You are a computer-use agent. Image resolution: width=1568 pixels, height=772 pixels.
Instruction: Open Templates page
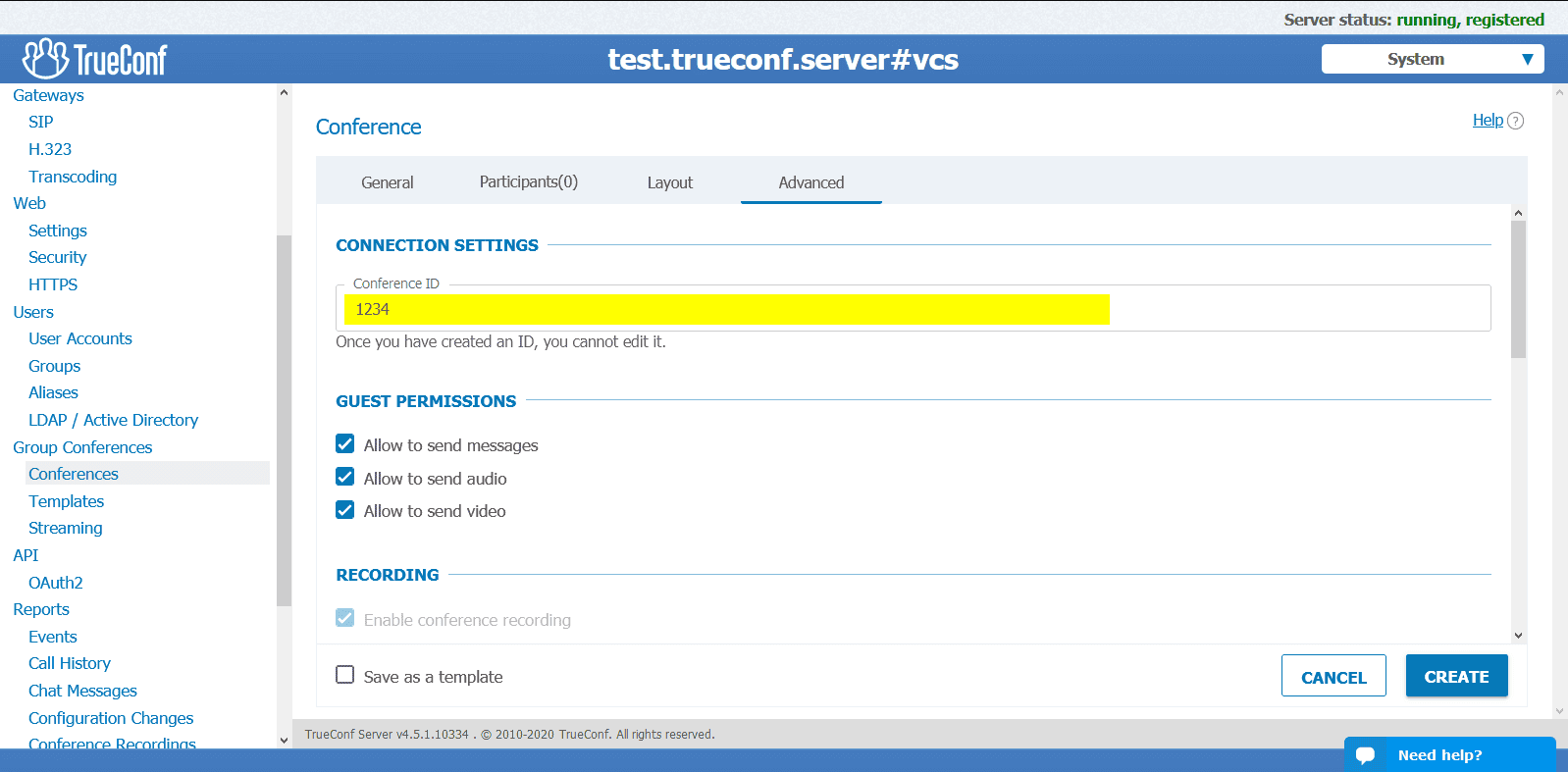point(67,501)
